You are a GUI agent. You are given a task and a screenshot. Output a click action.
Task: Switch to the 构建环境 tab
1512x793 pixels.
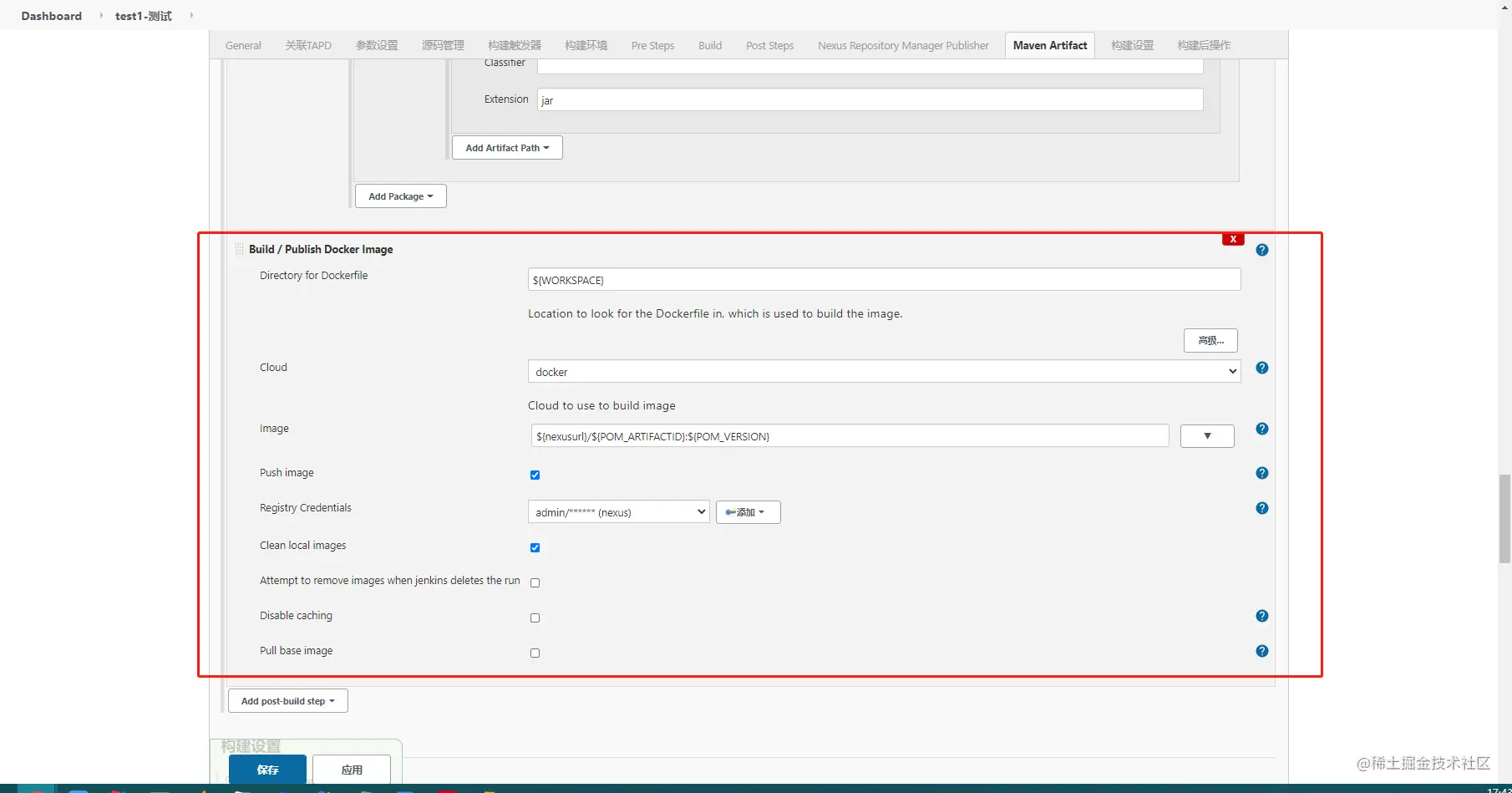[586, 45]
